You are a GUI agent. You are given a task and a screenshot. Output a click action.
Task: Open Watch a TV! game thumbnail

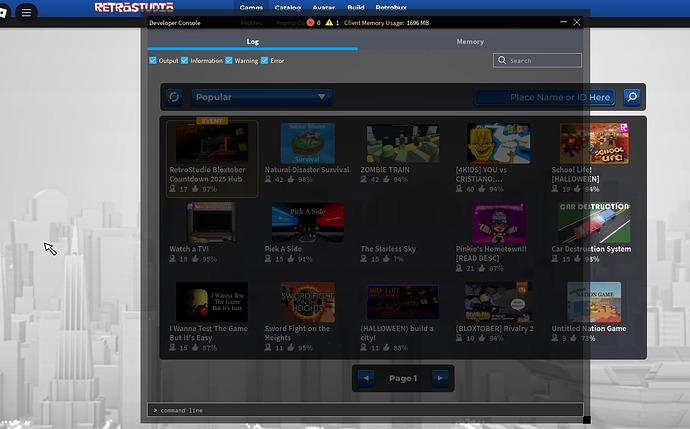tap(212, 223)
